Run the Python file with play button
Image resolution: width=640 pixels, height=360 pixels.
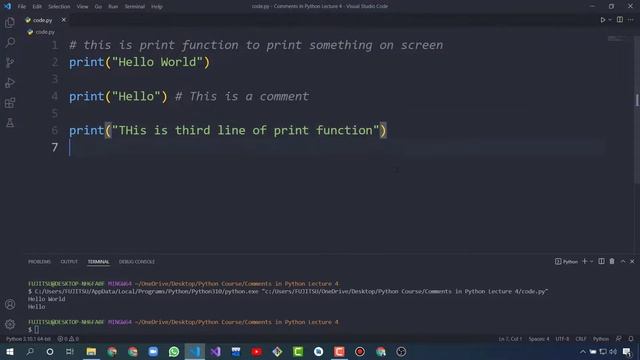click(602, 20)
